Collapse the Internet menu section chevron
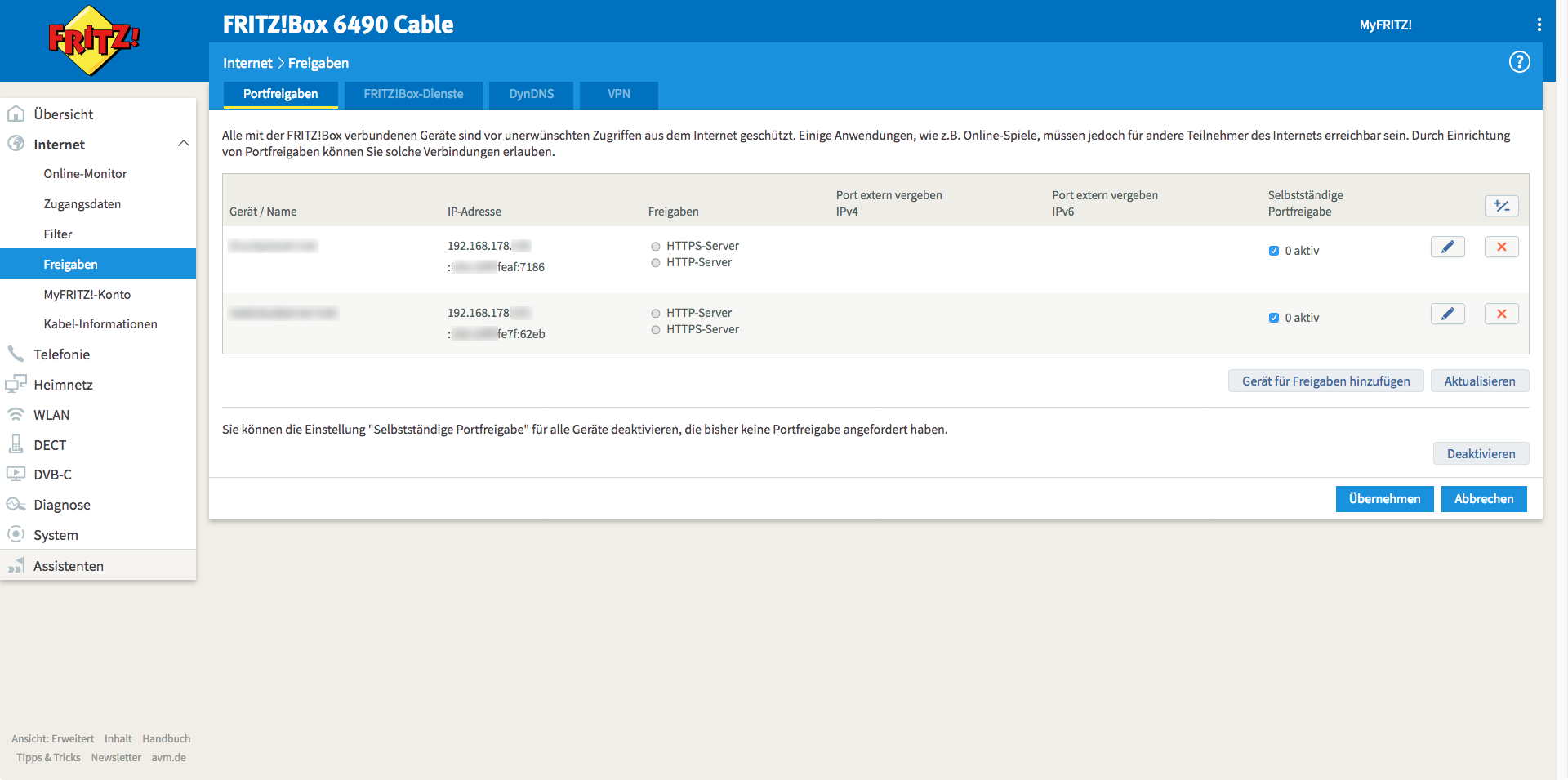Screen dimensions: 1568x780 [x=184, y=144]
